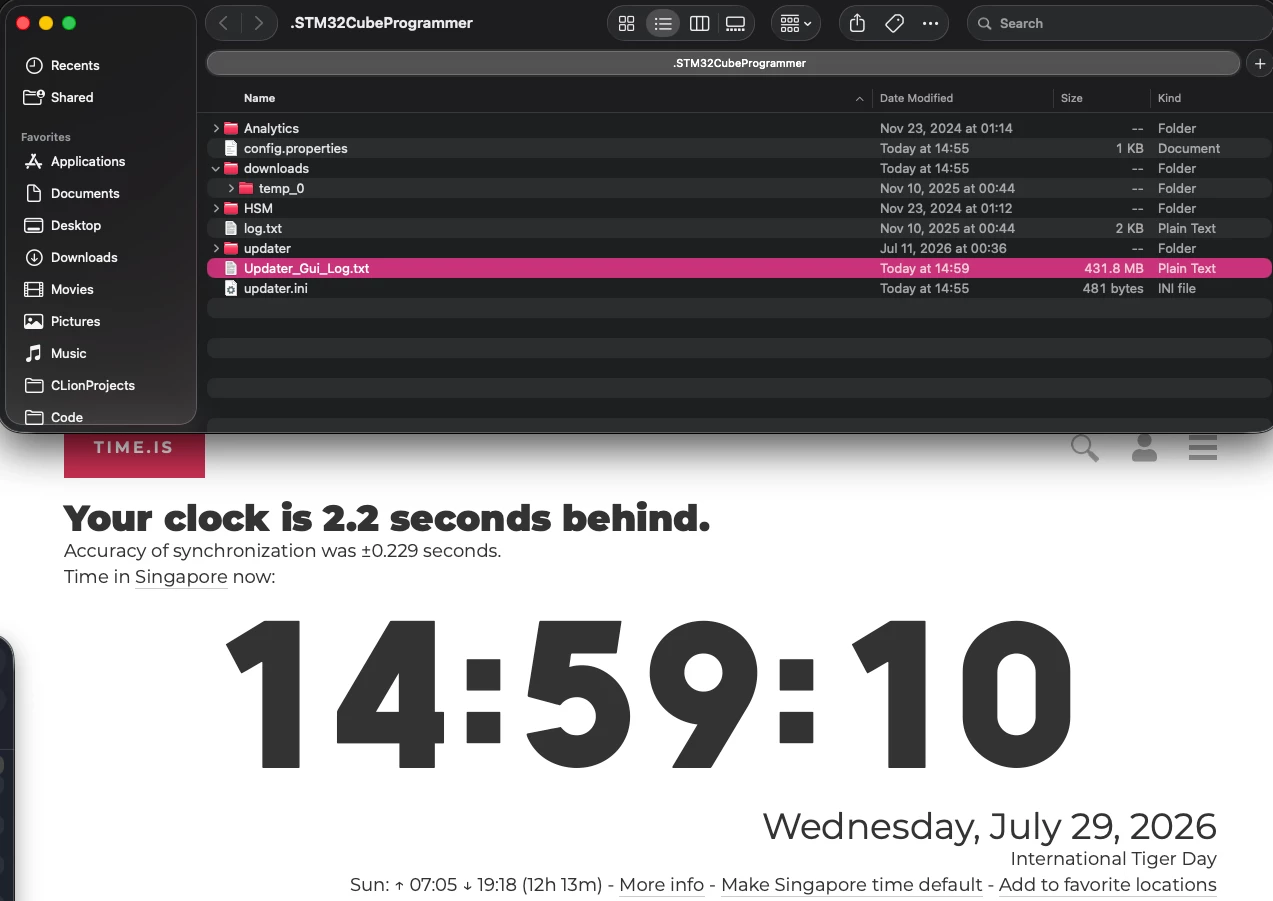
Task: Click Make Singapore time default
Action: (852, 885)
